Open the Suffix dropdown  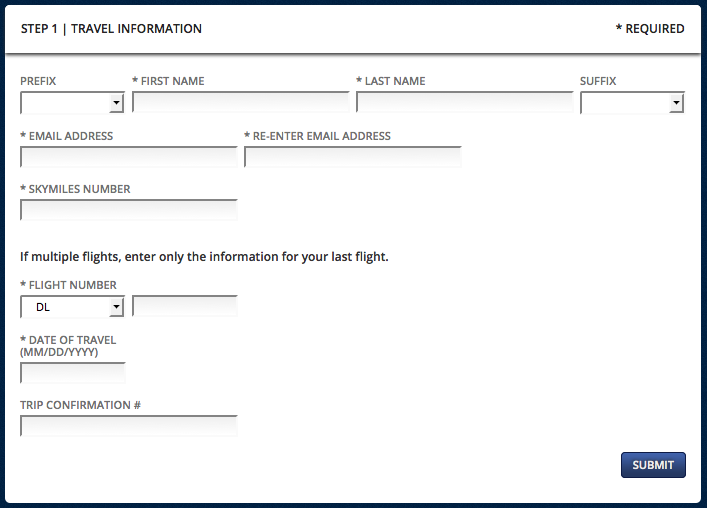coord(632,103)
